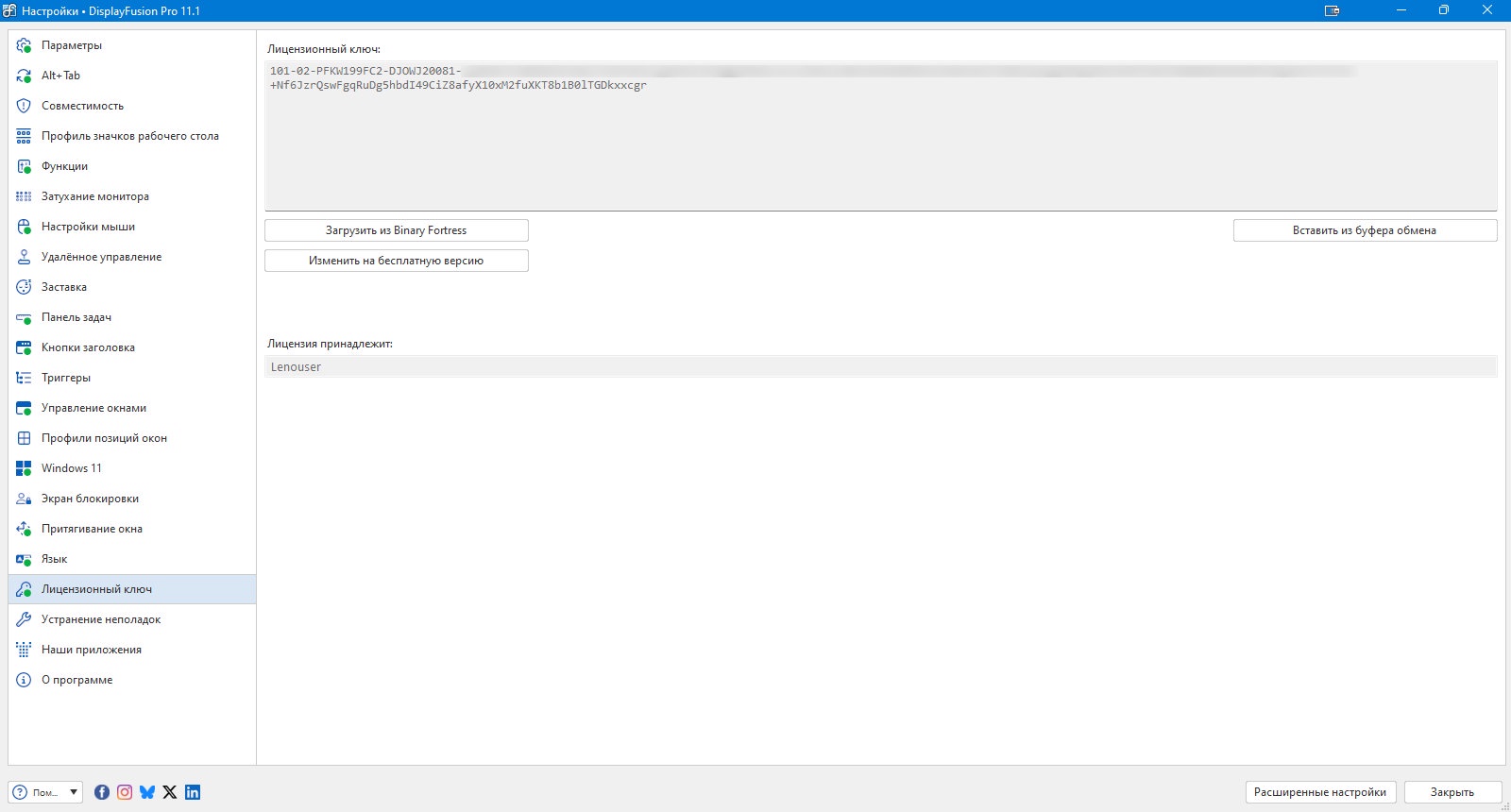Open the Параметры settings page
This screenshot has height=812, width=1511.
point(132,45)
